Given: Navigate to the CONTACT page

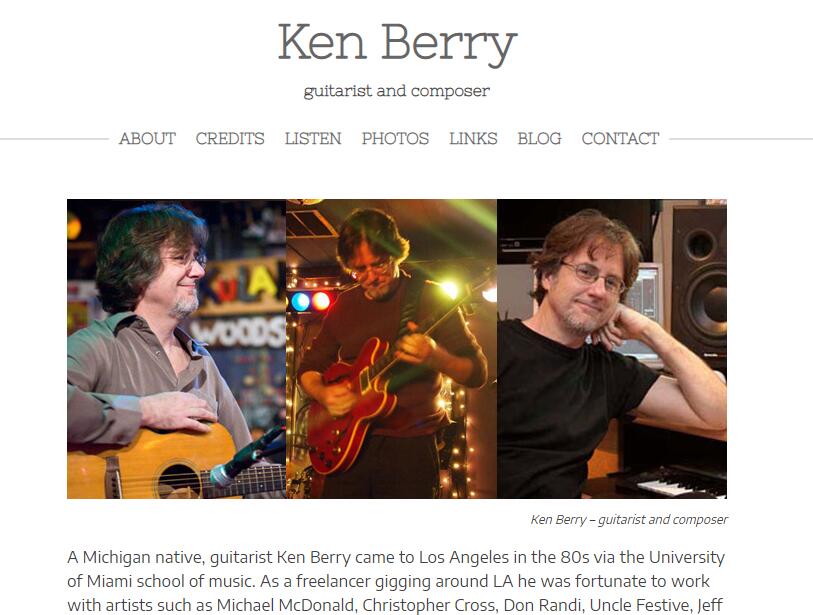Looking at the screenshot, I should [x=620, y=138].
